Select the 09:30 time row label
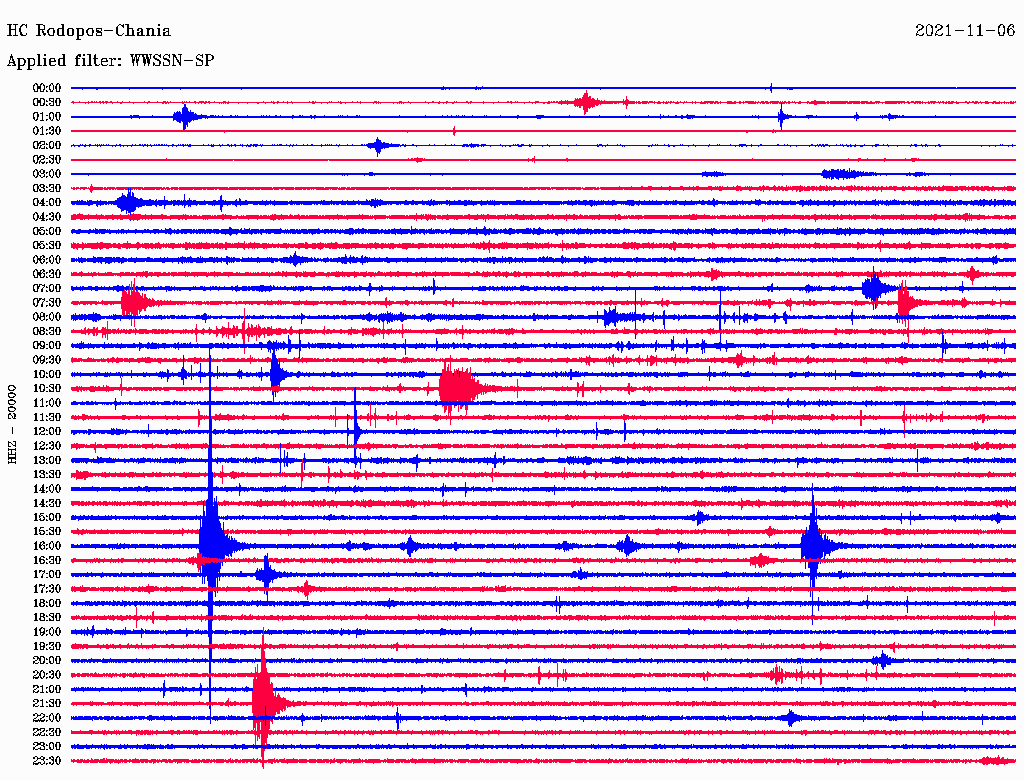The image size is (1024, 780). (x=47, y=360)
